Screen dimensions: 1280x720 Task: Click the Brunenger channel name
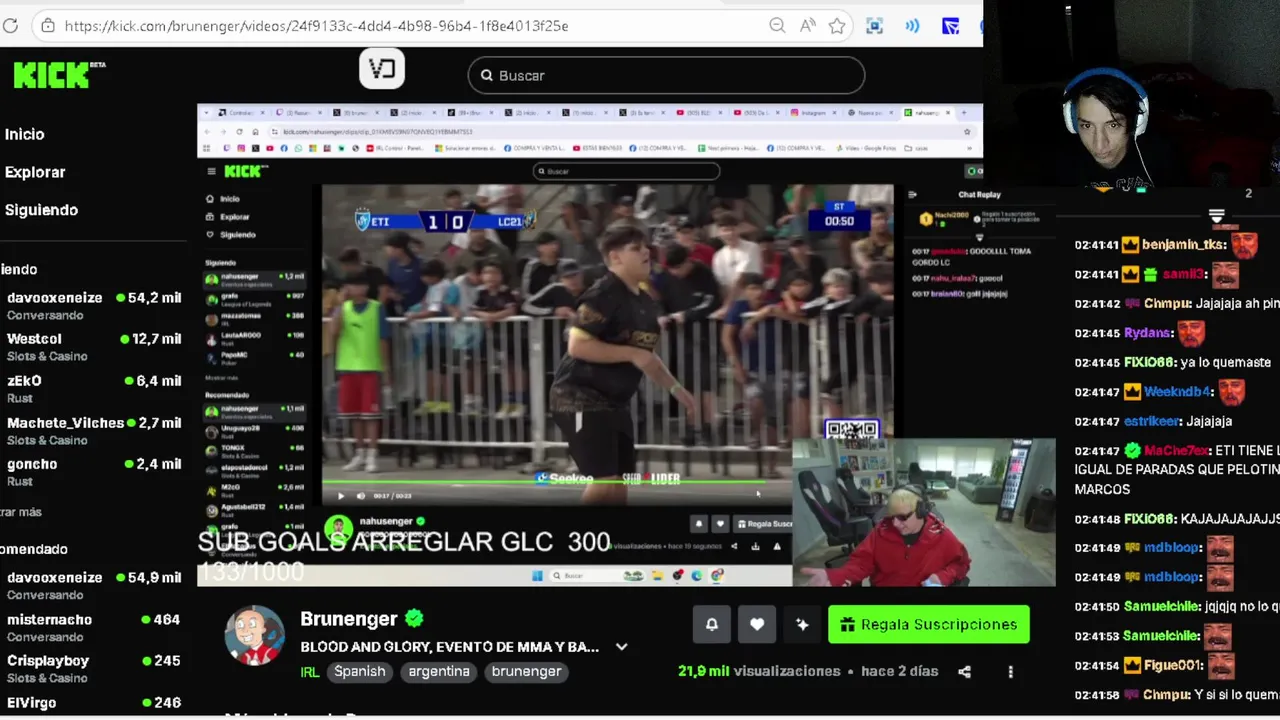[349, 619]
